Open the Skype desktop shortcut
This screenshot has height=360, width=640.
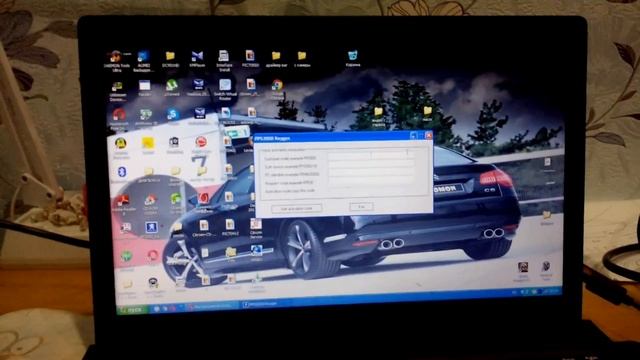pyautogui.click(x=173, y=114)
